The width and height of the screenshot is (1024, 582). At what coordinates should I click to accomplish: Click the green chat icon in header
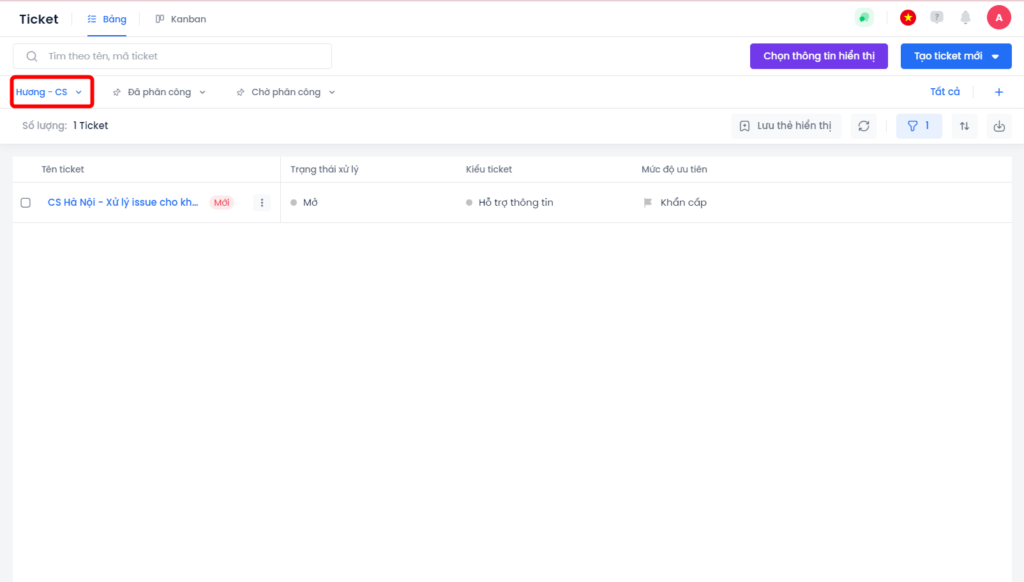(864, 18)
